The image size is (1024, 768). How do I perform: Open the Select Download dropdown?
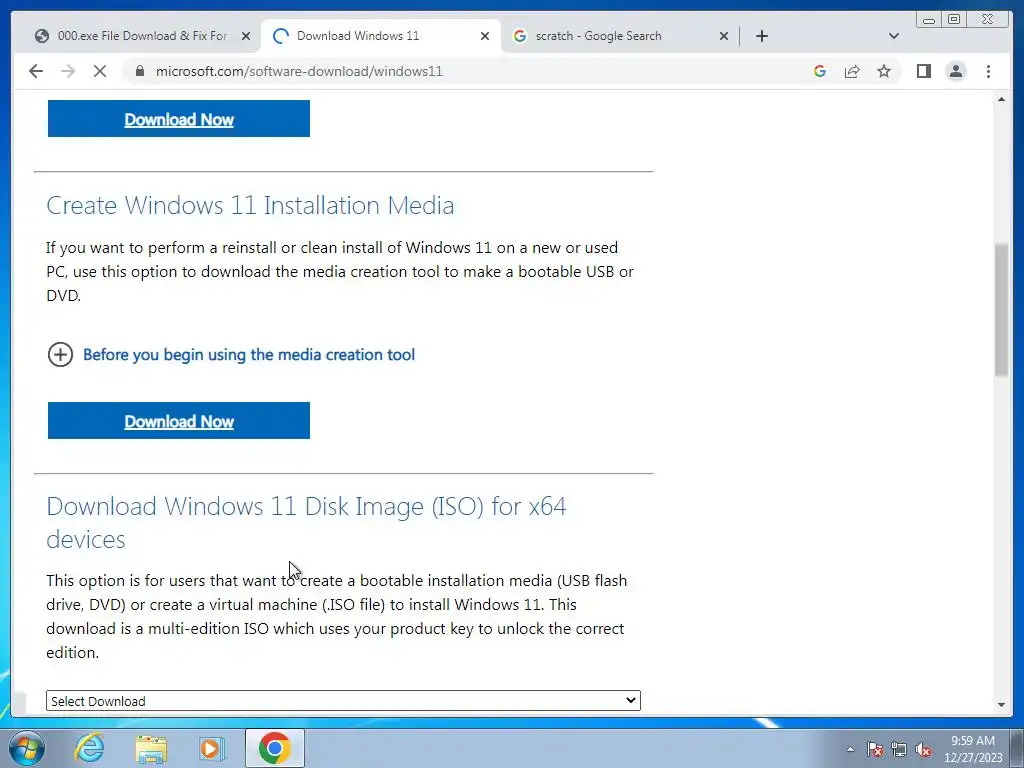click(x=343, y=701)
